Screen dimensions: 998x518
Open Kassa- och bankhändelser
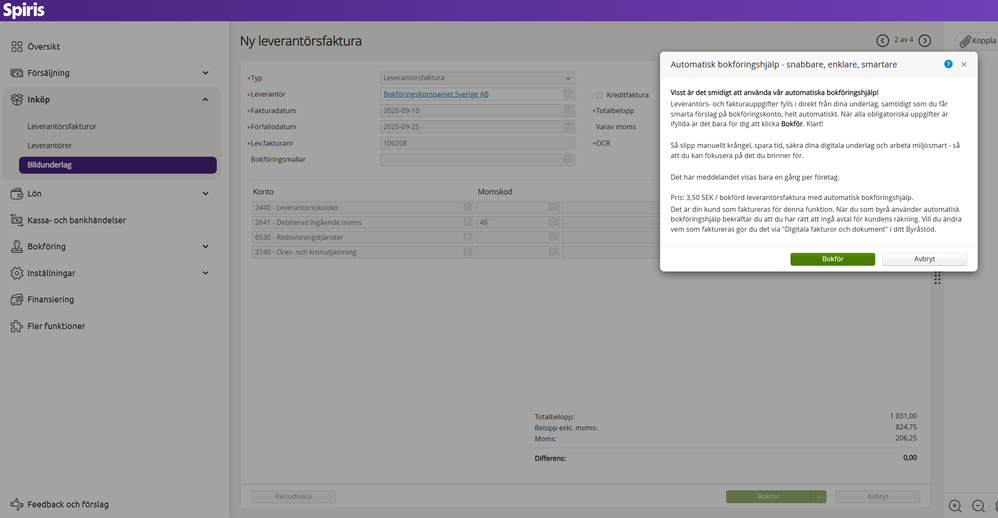76,220
